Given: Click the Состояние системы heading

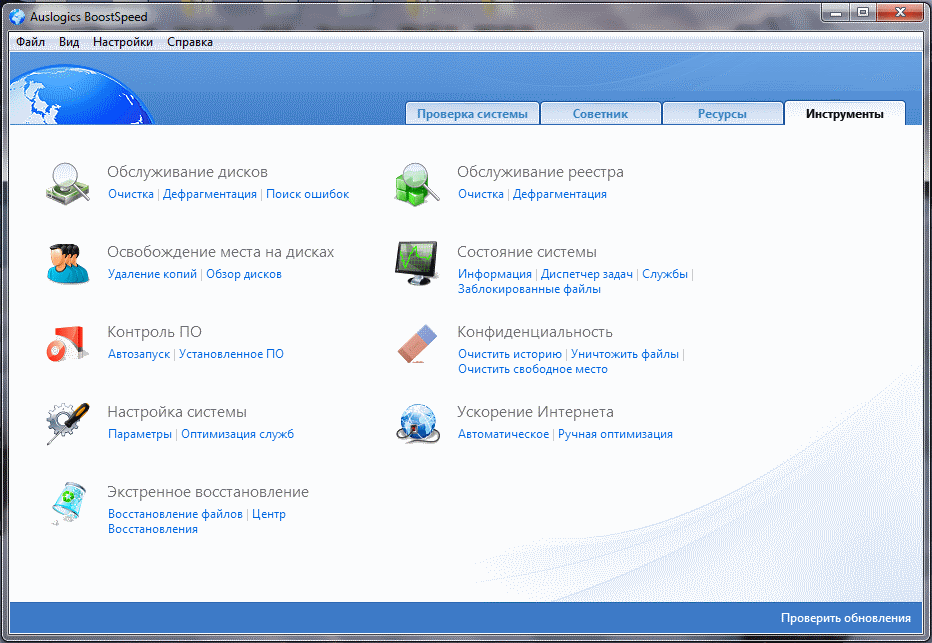Looking at the screenshot, I should tap(527, 252).
